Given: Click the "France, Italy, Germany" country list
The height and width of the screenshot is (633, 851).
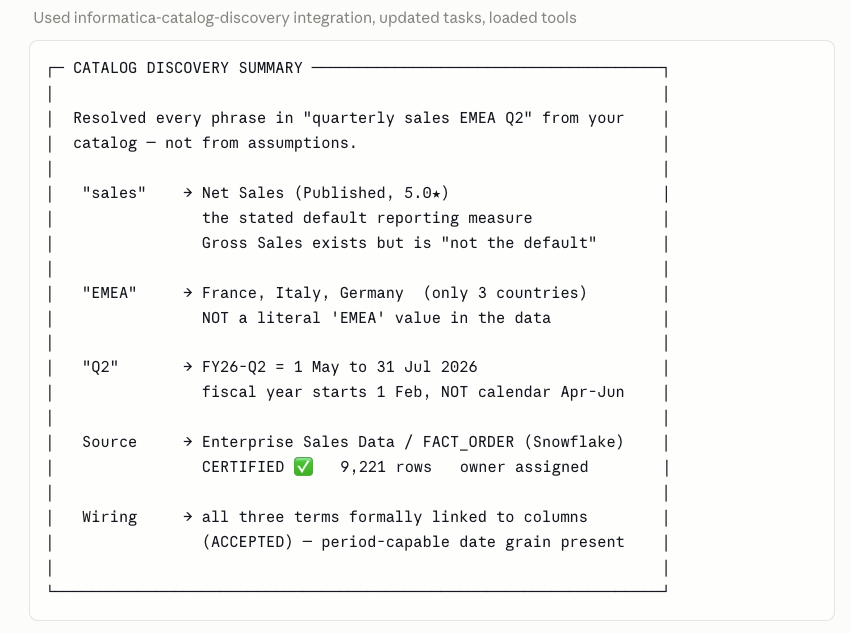Looking at the screenshot, I should (x=303, y=293).
